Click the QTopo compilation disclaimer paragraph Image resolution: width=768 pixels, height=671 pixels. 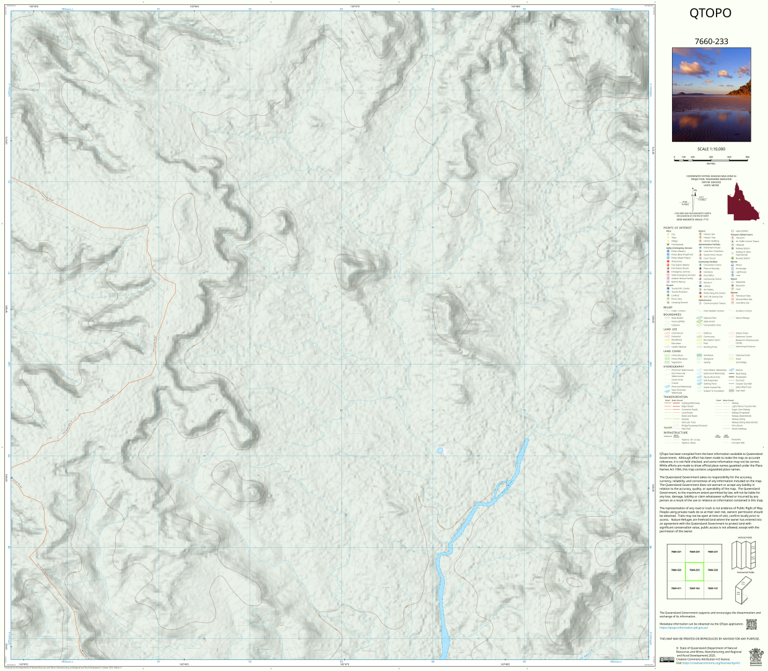[x=711, y=461]
